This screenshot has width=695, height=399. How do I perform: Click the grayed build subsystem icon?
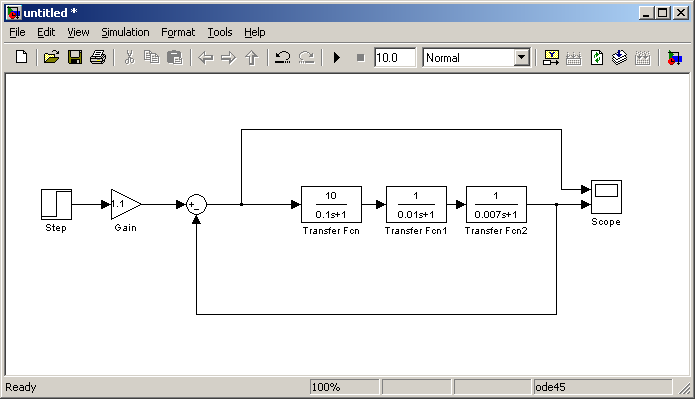[642, 58]
